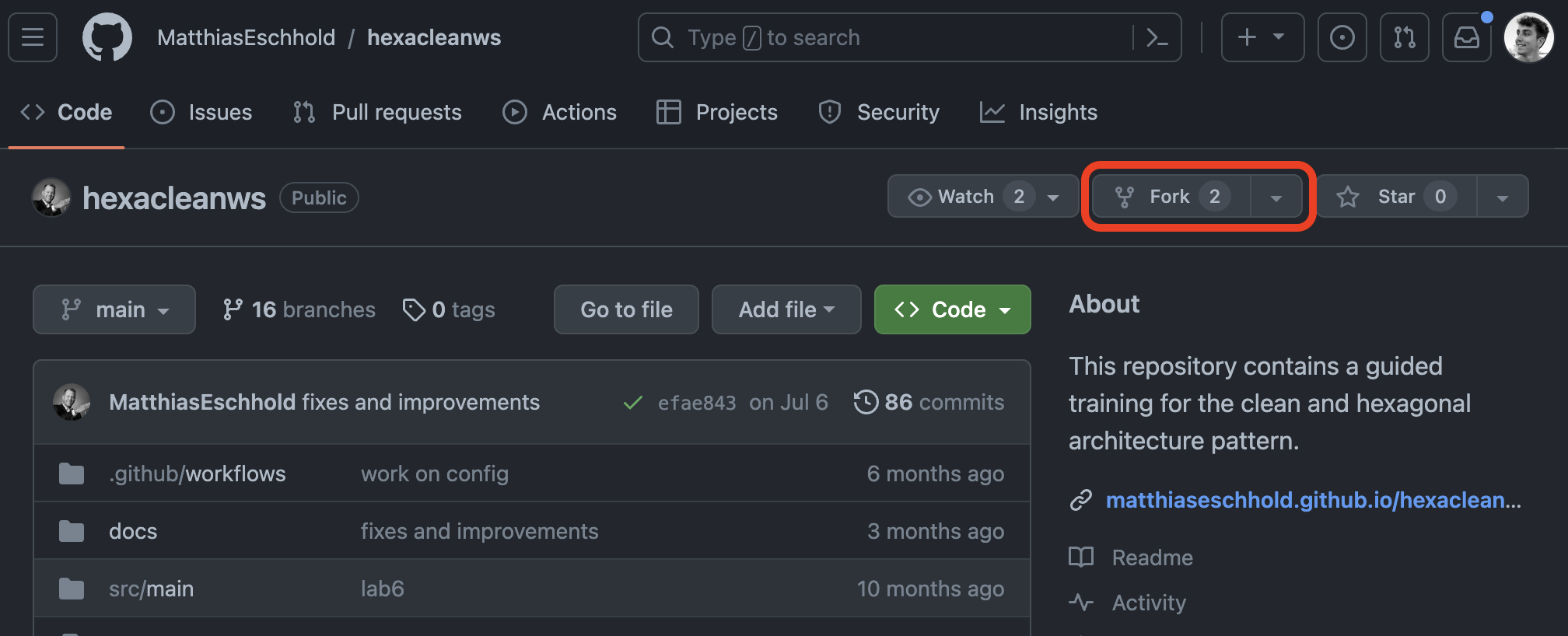Open the lab6 commit message

pos(383,589)
